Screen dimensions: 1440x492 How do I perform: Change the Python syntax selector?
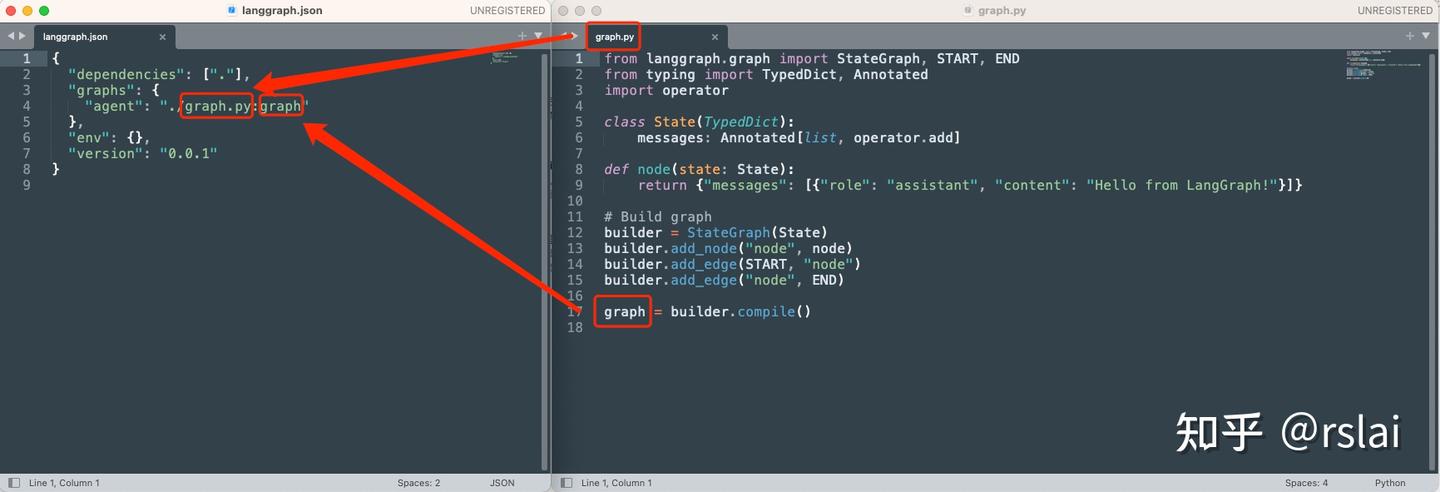click(x=1390, y=483)
